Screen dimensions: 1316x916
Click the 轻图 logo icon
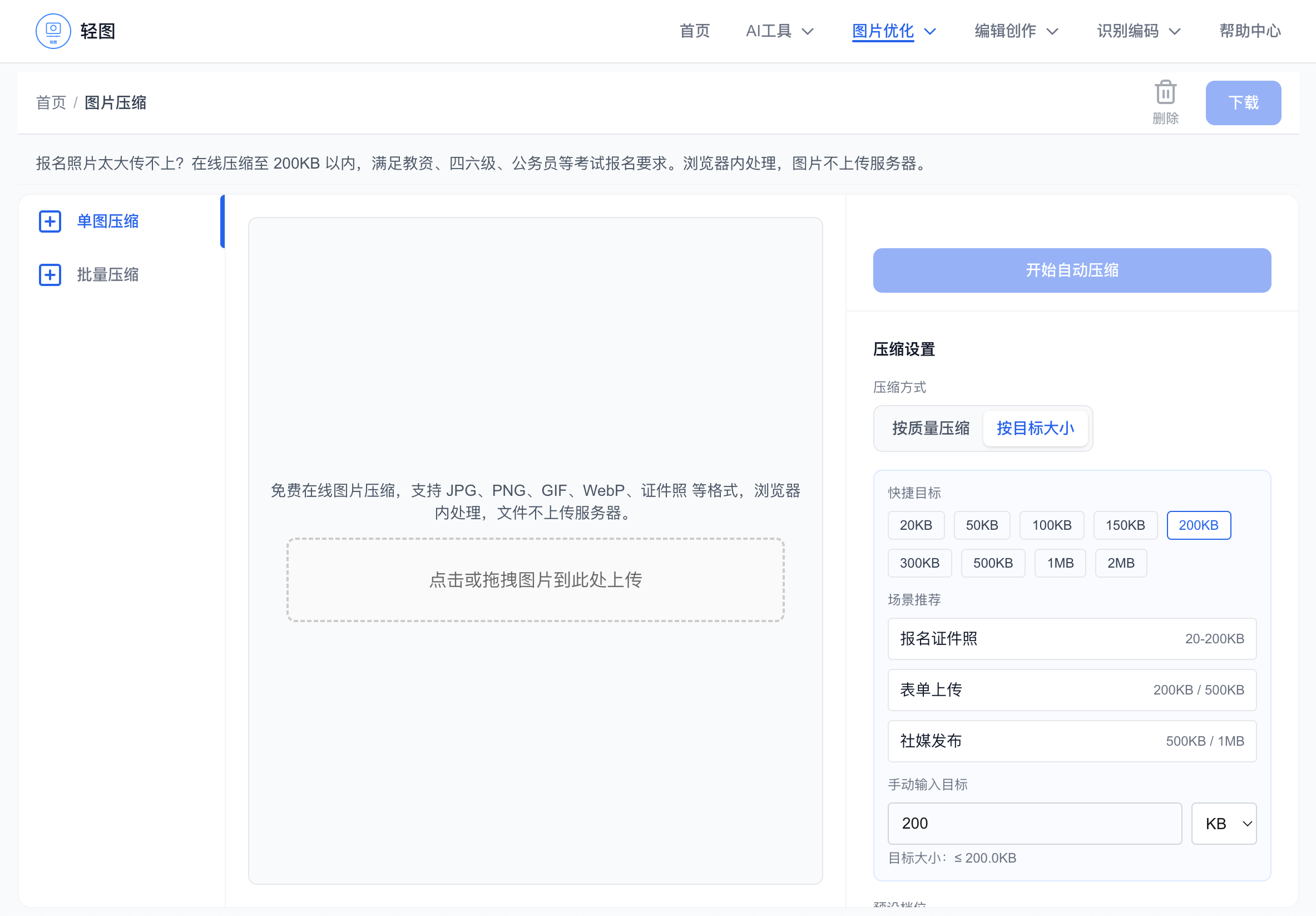pyautogui.click(x=53, y=31)
